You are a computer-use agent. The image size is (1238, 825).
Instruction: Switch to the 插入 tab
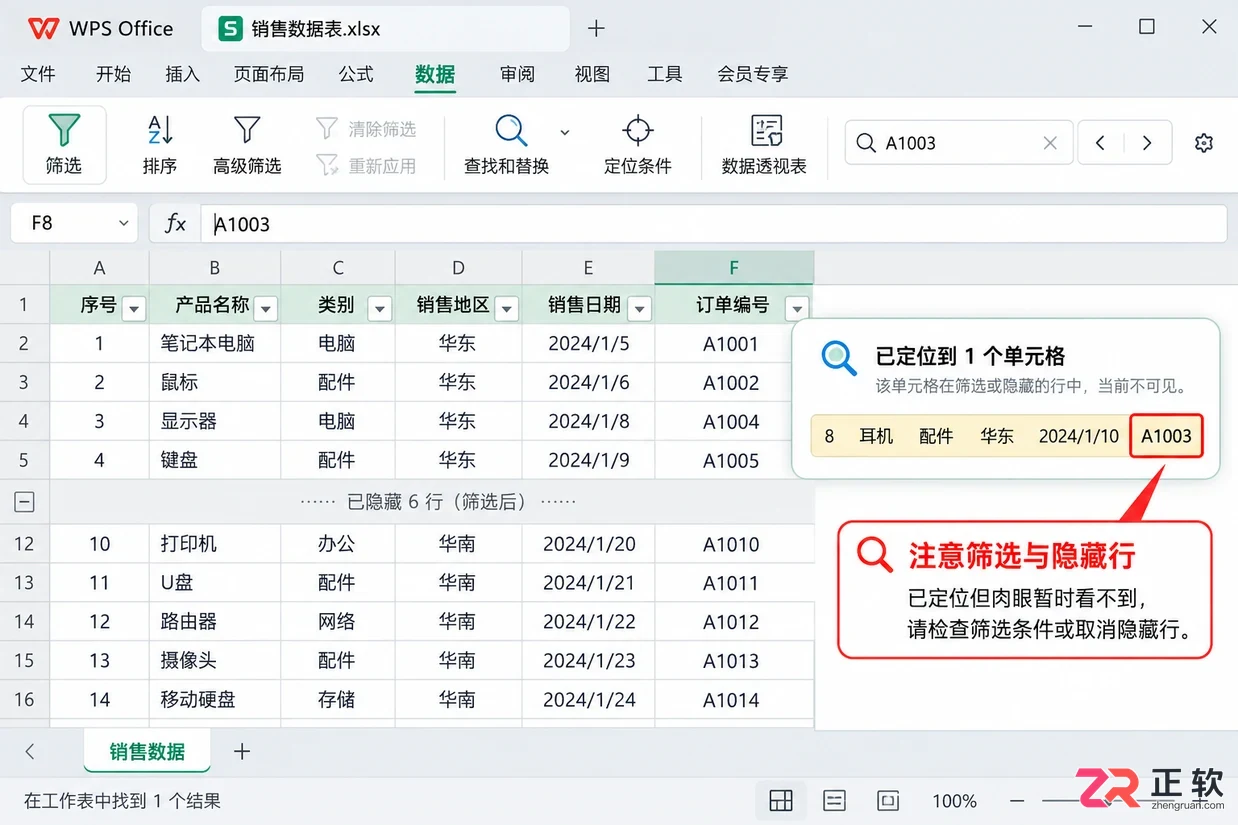click(183, 74)
